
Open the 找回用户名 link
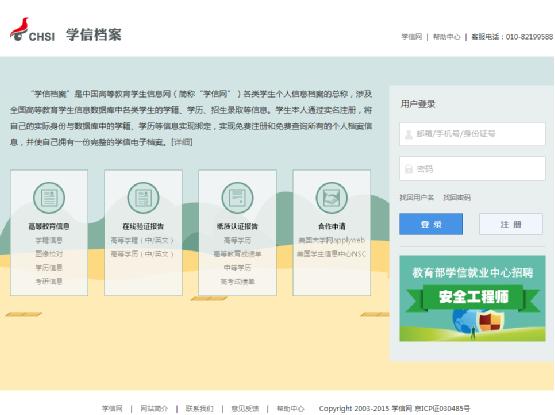[416, 197]
